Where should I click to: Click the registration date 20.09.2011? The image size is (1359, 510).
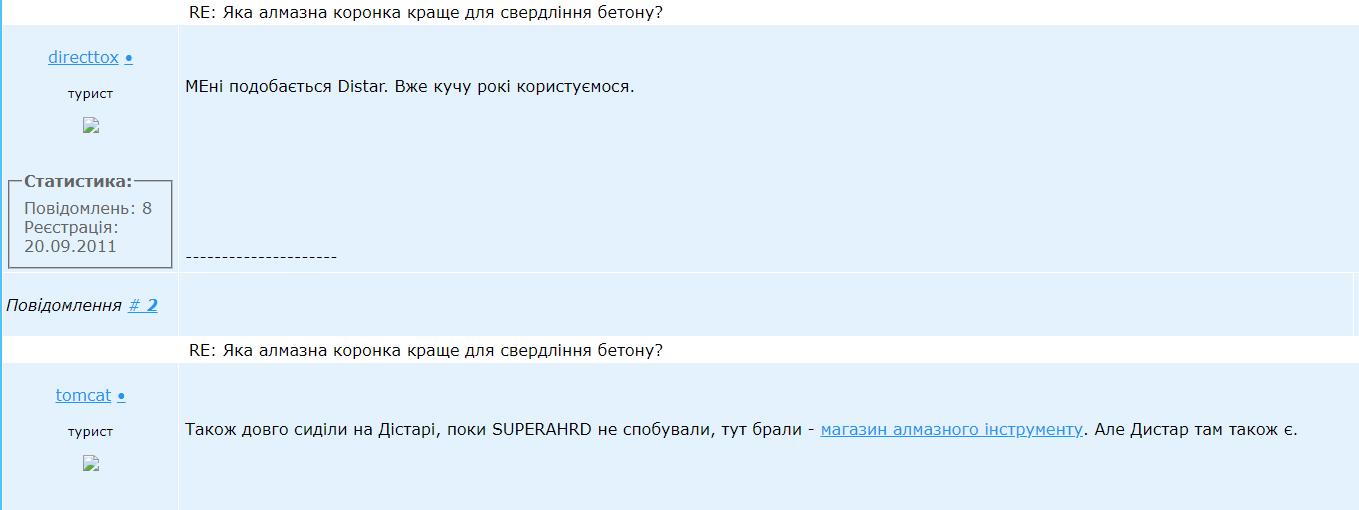(70, 246)
